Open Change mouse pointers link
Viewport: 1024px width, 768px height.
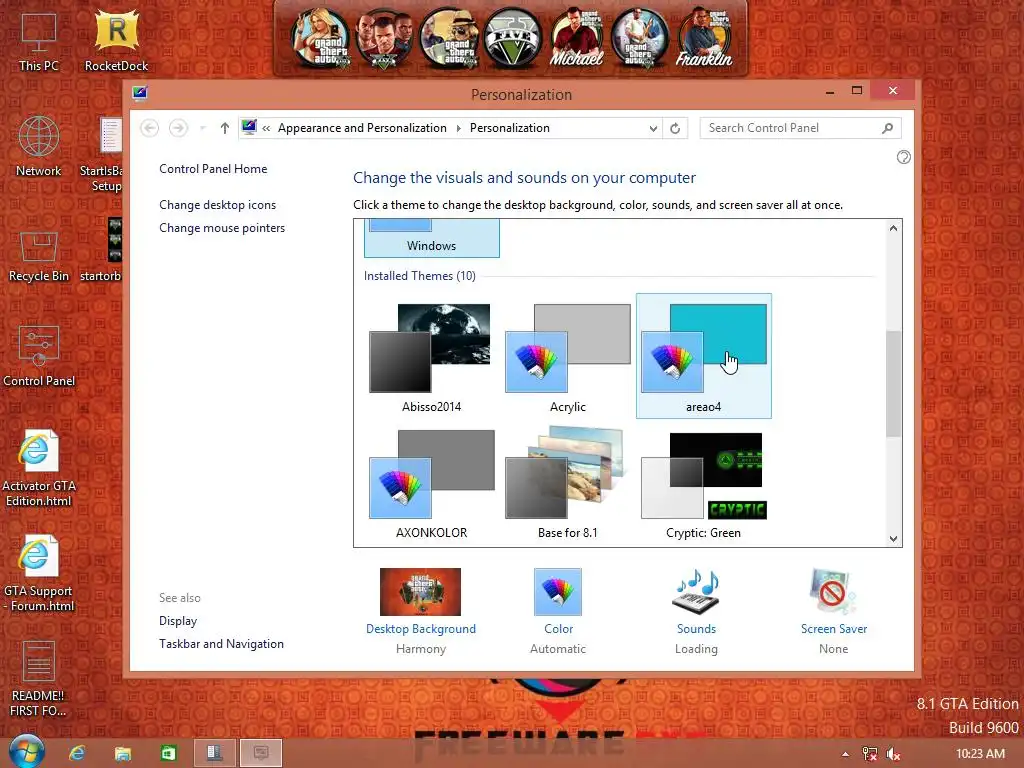pos(222,227)
